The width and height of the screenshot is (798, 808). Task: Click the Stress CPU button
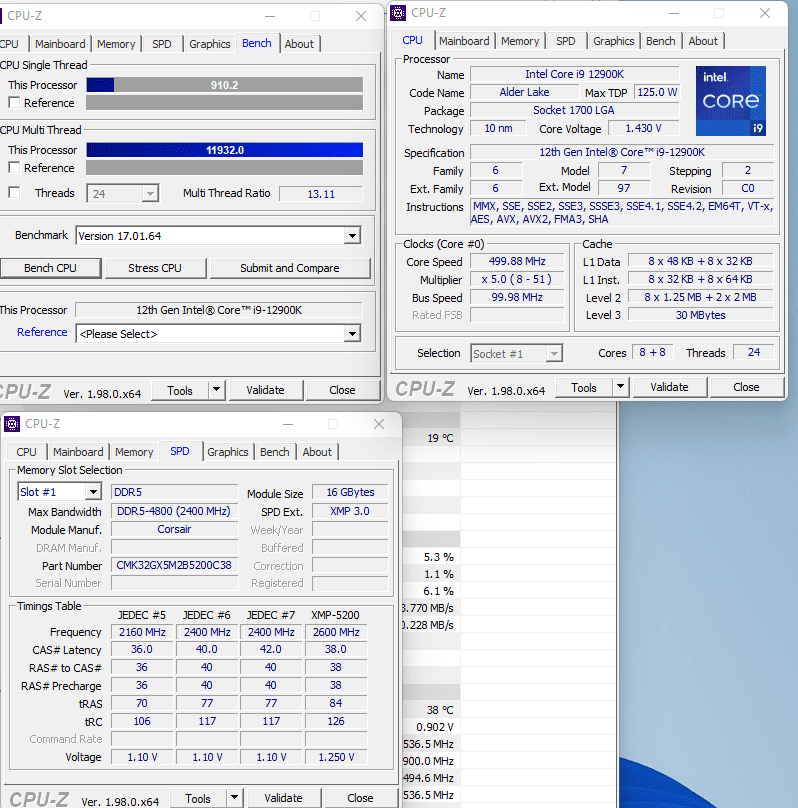point(155,268)
